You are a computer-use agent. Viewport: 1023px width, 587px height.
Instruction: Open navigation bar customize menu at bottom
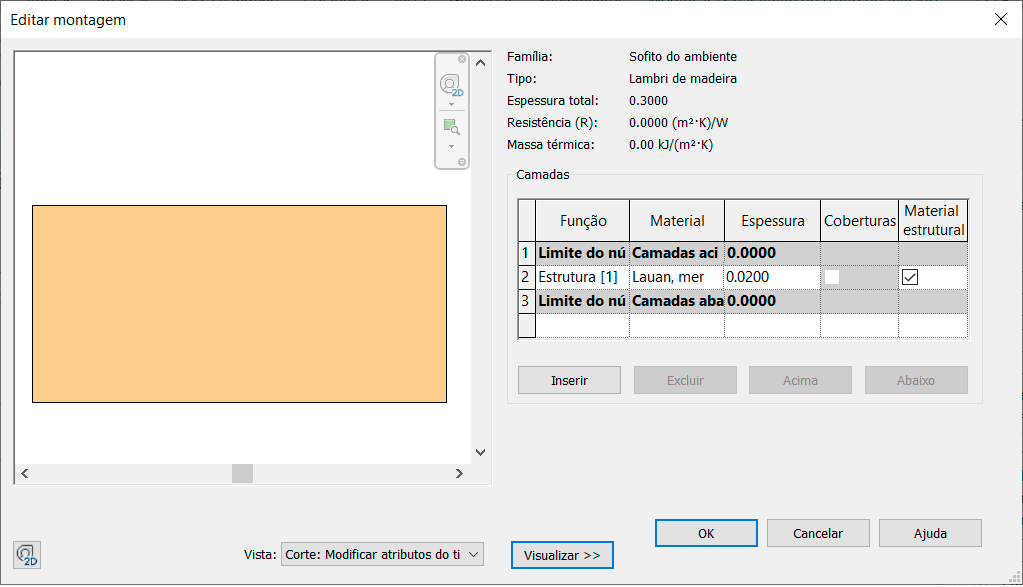pos(462,161)
